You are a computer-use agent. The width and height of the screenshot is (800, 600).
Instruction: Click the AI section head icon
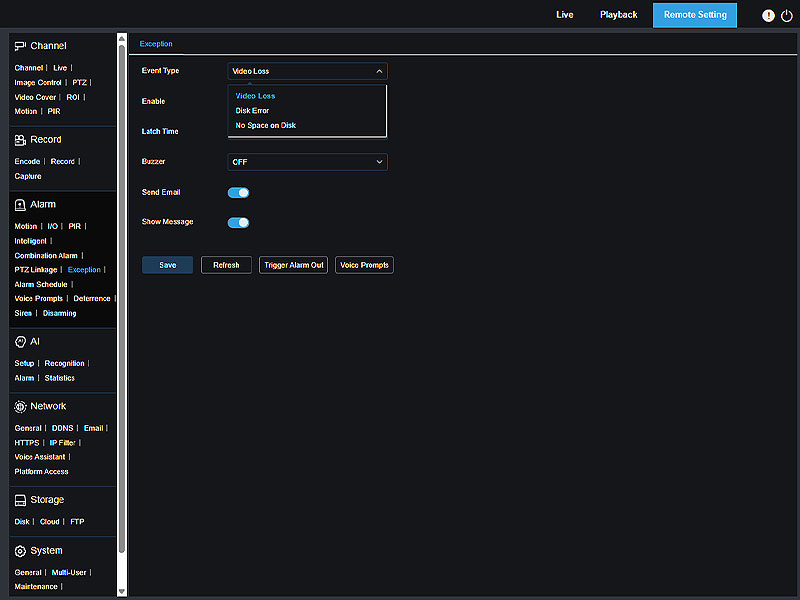coord(20,342)
